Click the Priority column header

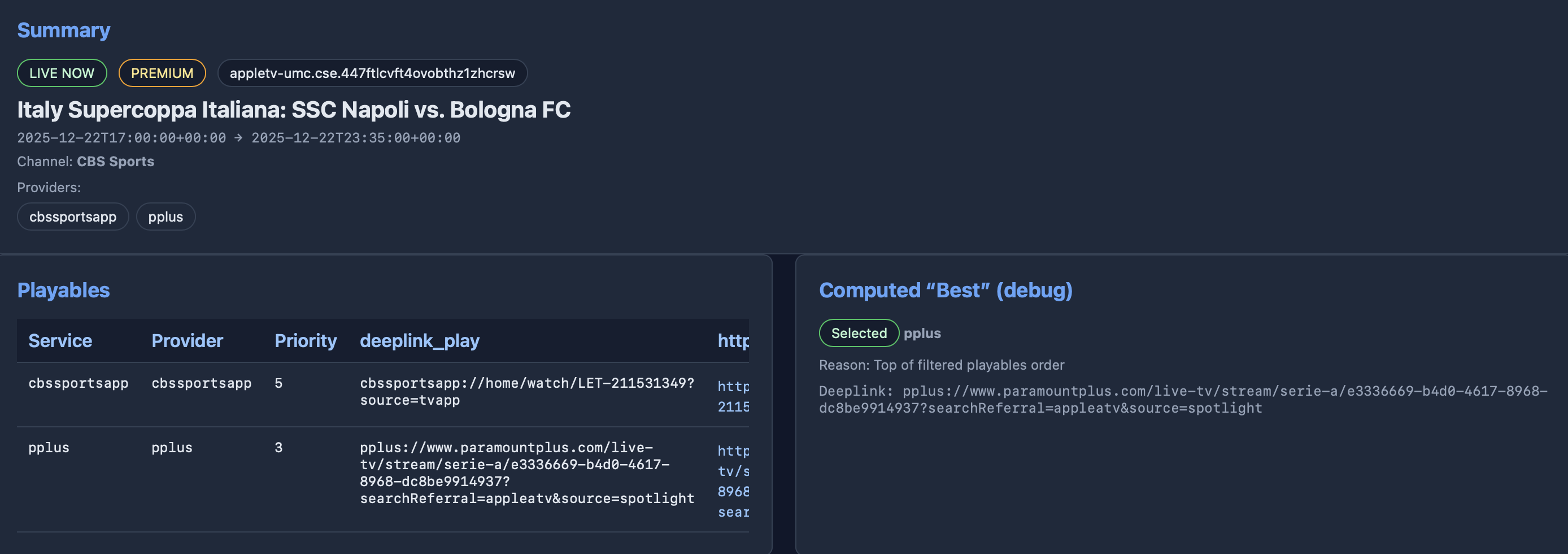(305, 341)
